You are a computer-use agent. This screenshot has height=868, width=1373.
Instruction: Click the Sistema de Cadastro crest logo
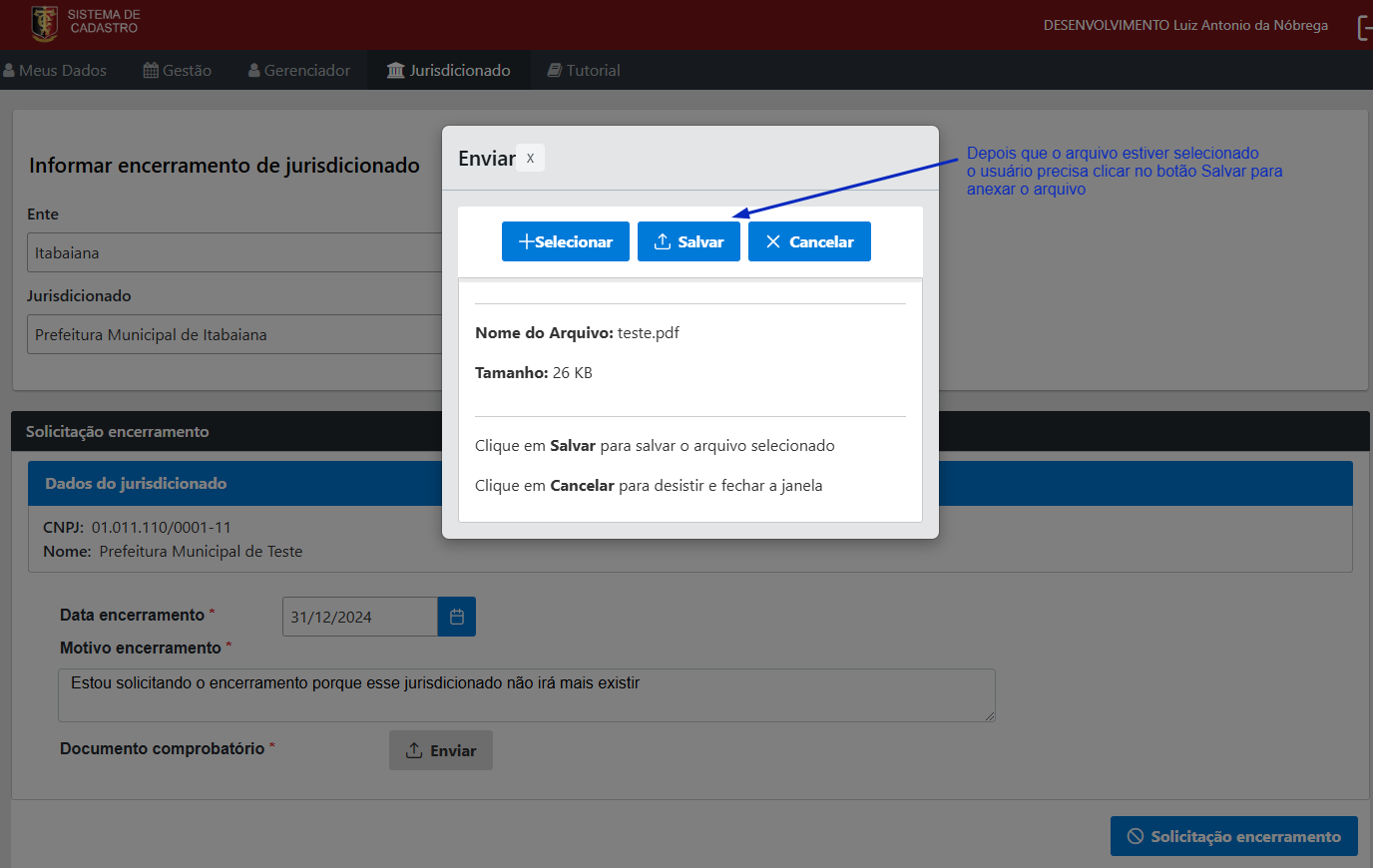44,23
